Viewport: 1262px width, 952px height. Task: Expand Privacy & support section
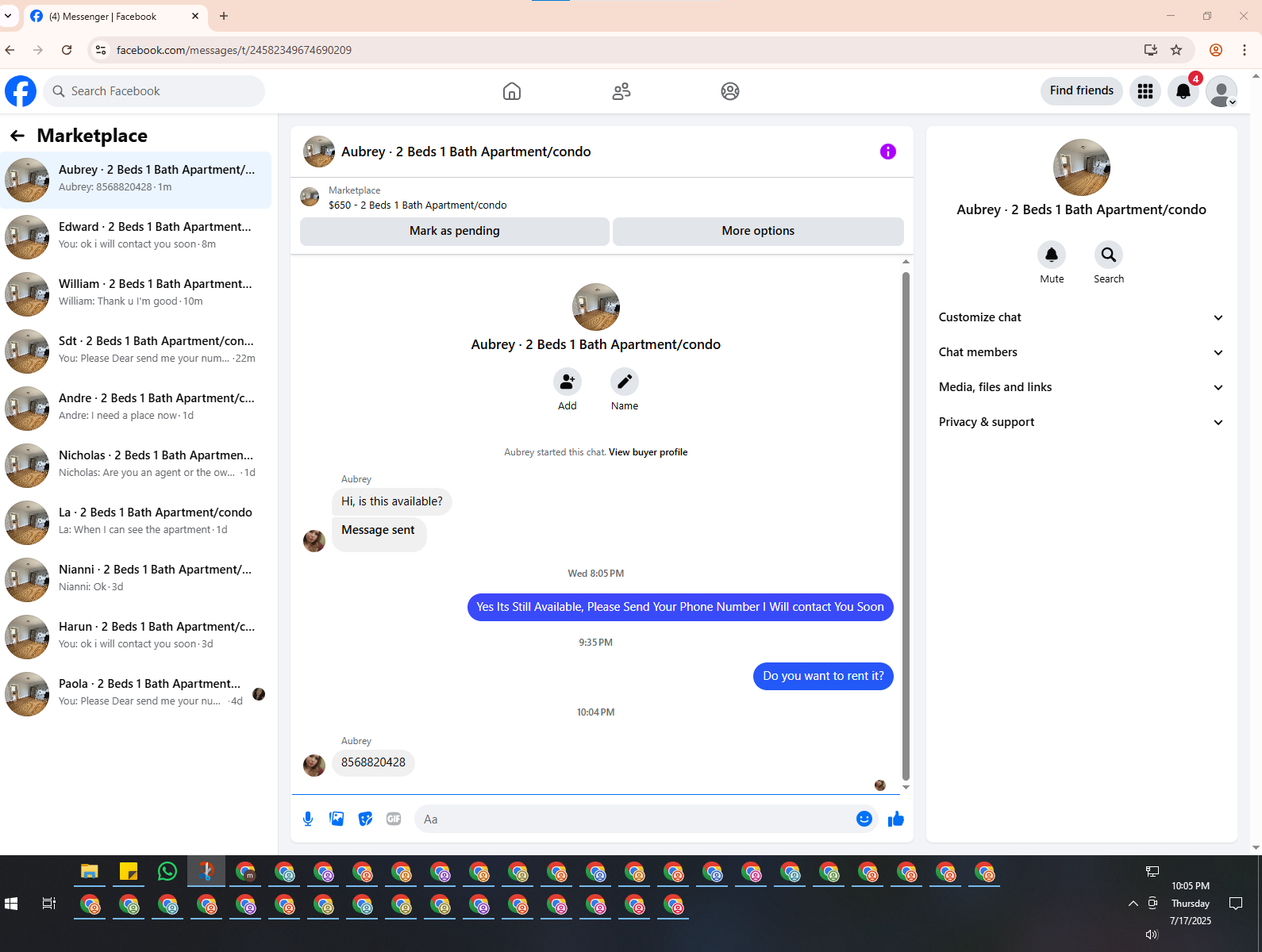(x=1081, y=422)
